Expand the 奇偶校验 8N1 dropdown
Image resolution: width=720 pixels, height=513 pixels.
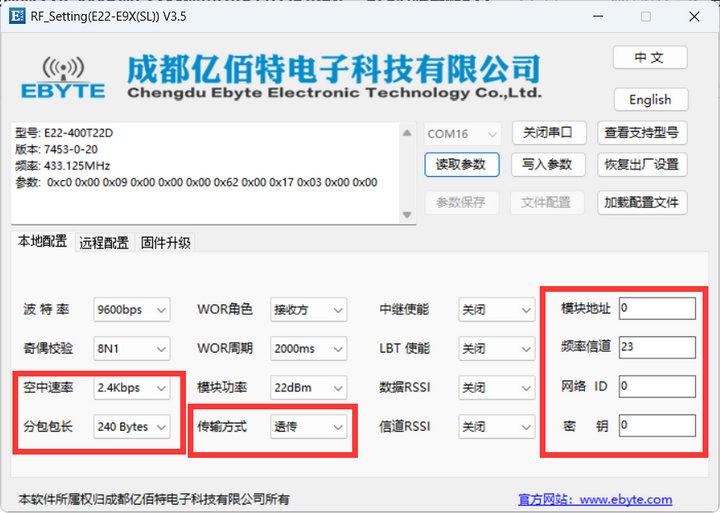click(132, 349)
